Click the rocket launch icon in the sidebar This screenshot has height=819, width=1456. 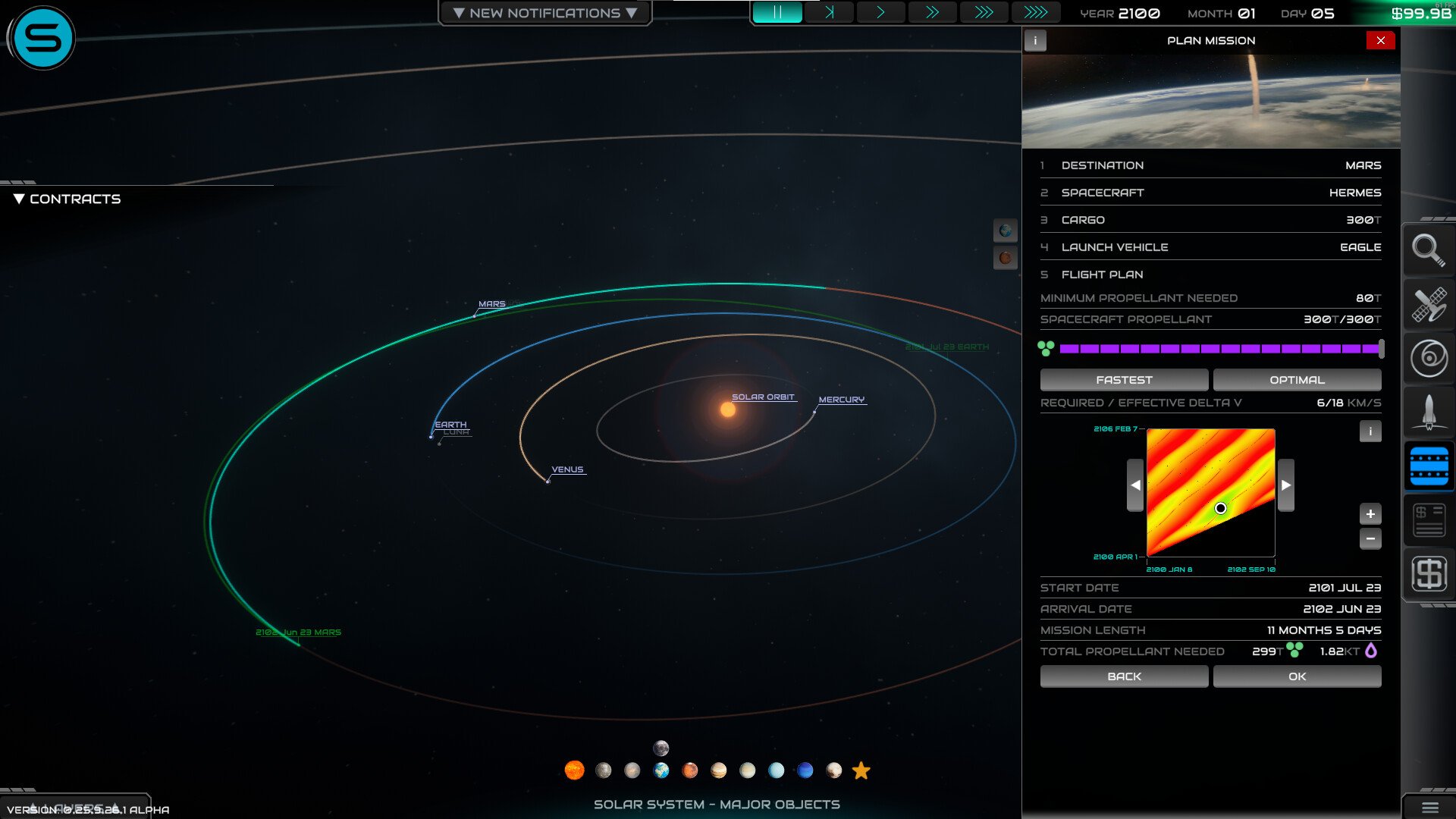tap(1429, 412)
